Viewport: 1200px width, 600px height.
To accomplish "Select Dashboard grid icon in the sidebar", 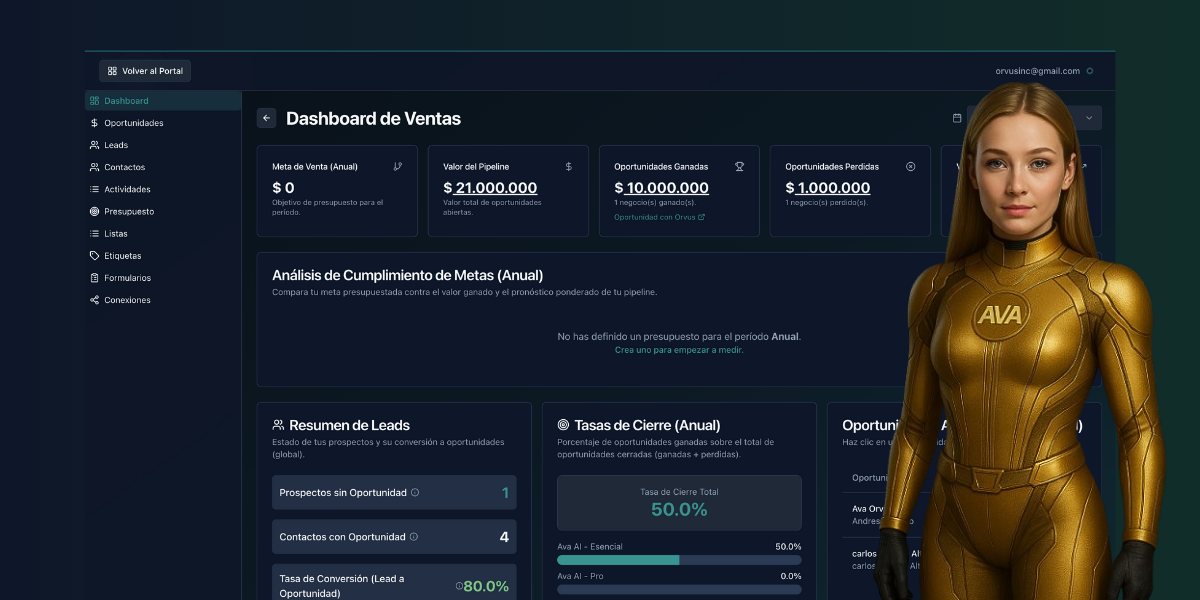I will pyautogui.click(x=95, y=100).
